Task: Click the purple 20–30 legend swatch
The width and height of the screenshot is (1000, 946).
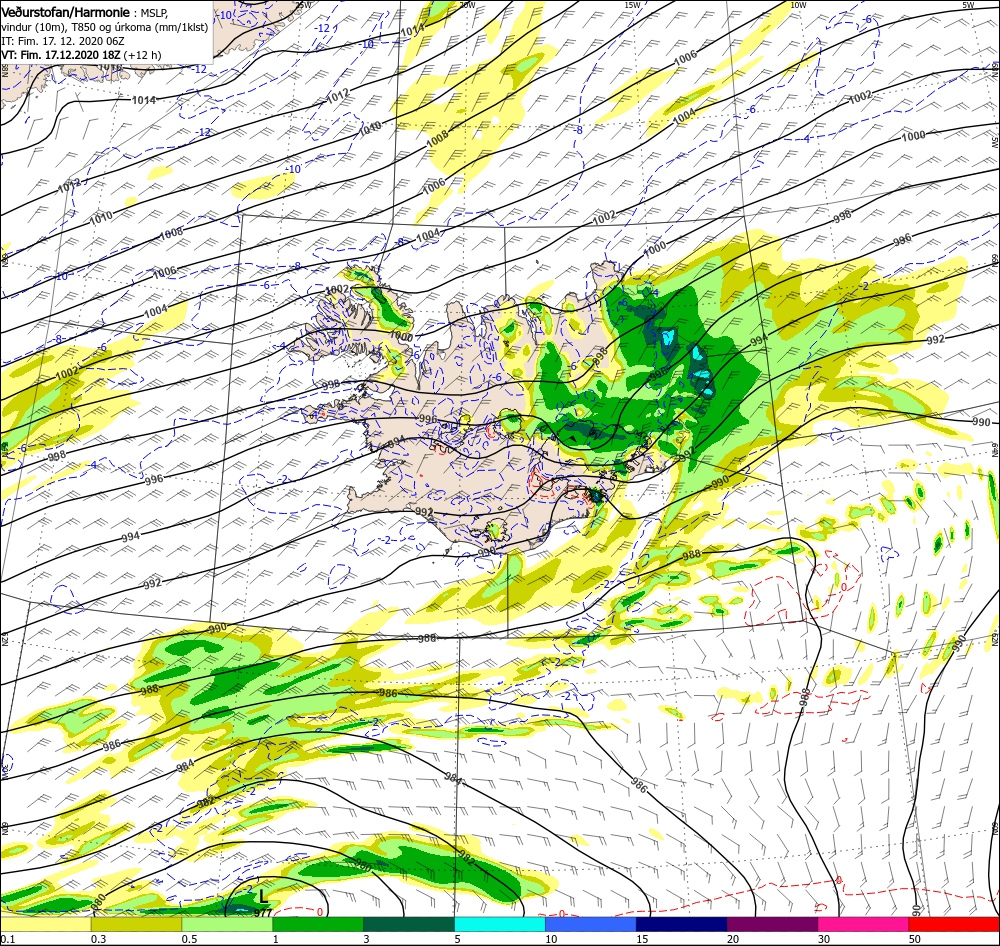Action: click(772, 924)
